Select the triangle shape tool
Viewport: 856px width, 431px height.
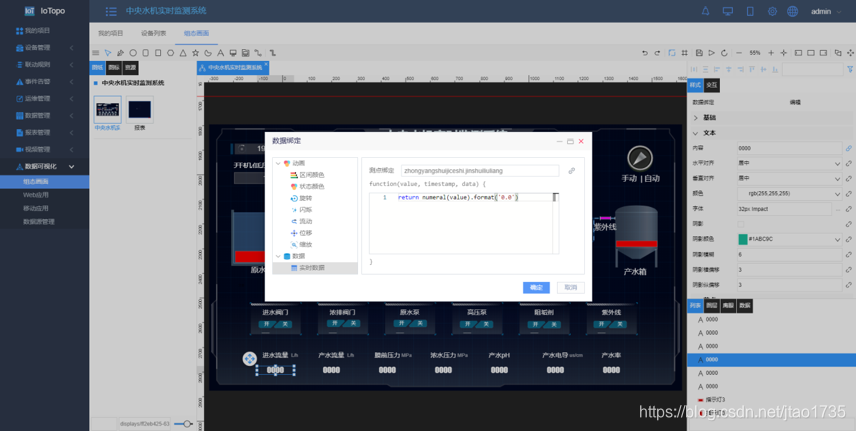click(183, 53)
